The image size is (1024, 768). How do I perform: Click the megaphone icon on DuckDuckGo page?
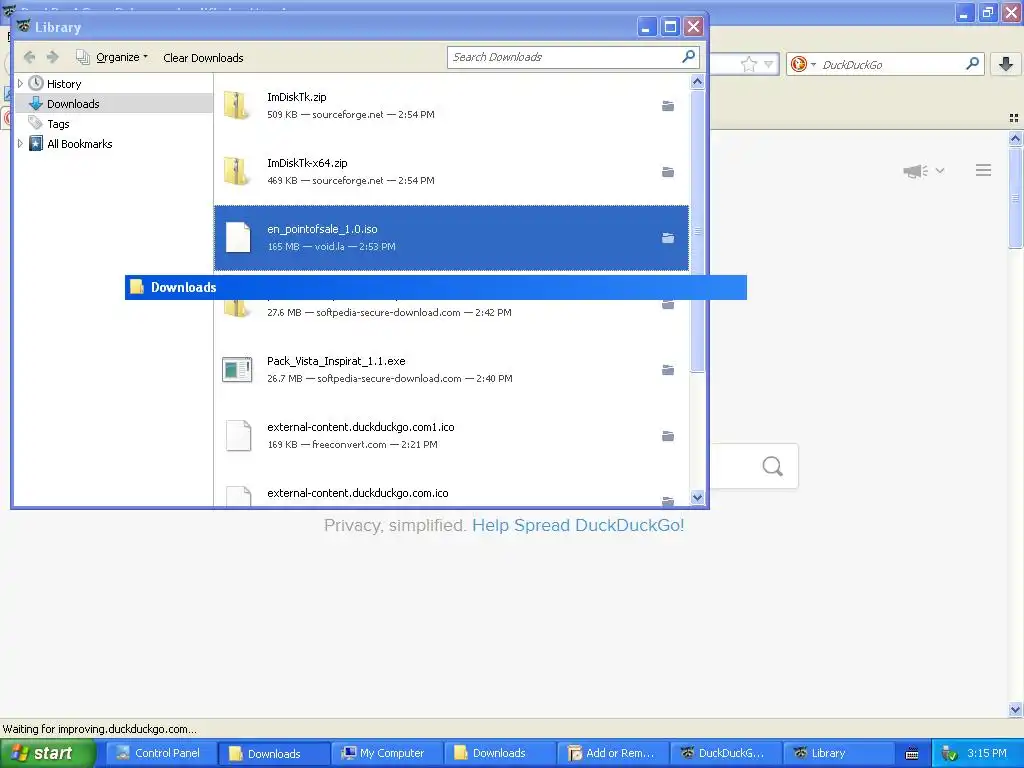click(x=916, y=171)
